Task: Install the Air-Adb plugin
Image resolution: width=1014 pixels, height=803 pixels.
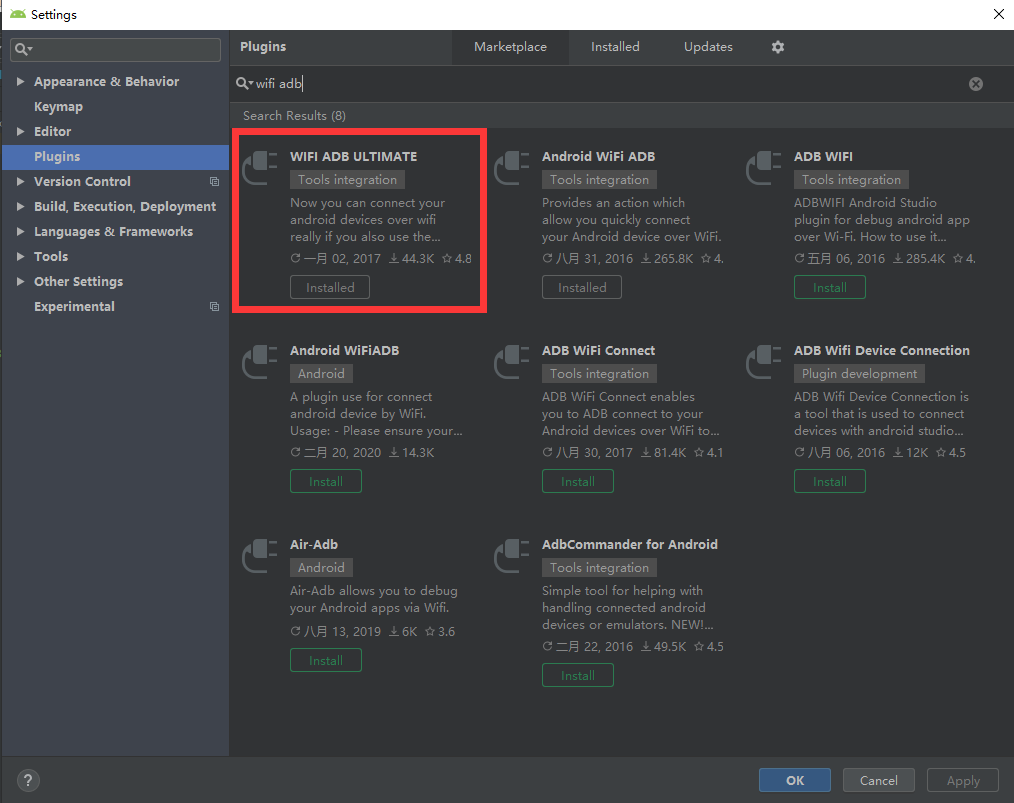Action: coord(326,661)
